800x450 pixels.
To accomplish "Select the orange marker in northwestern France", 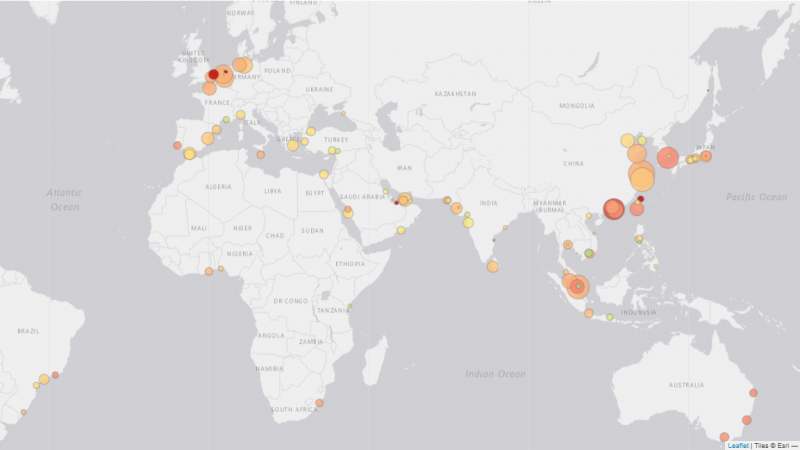I will pos(210,88).
